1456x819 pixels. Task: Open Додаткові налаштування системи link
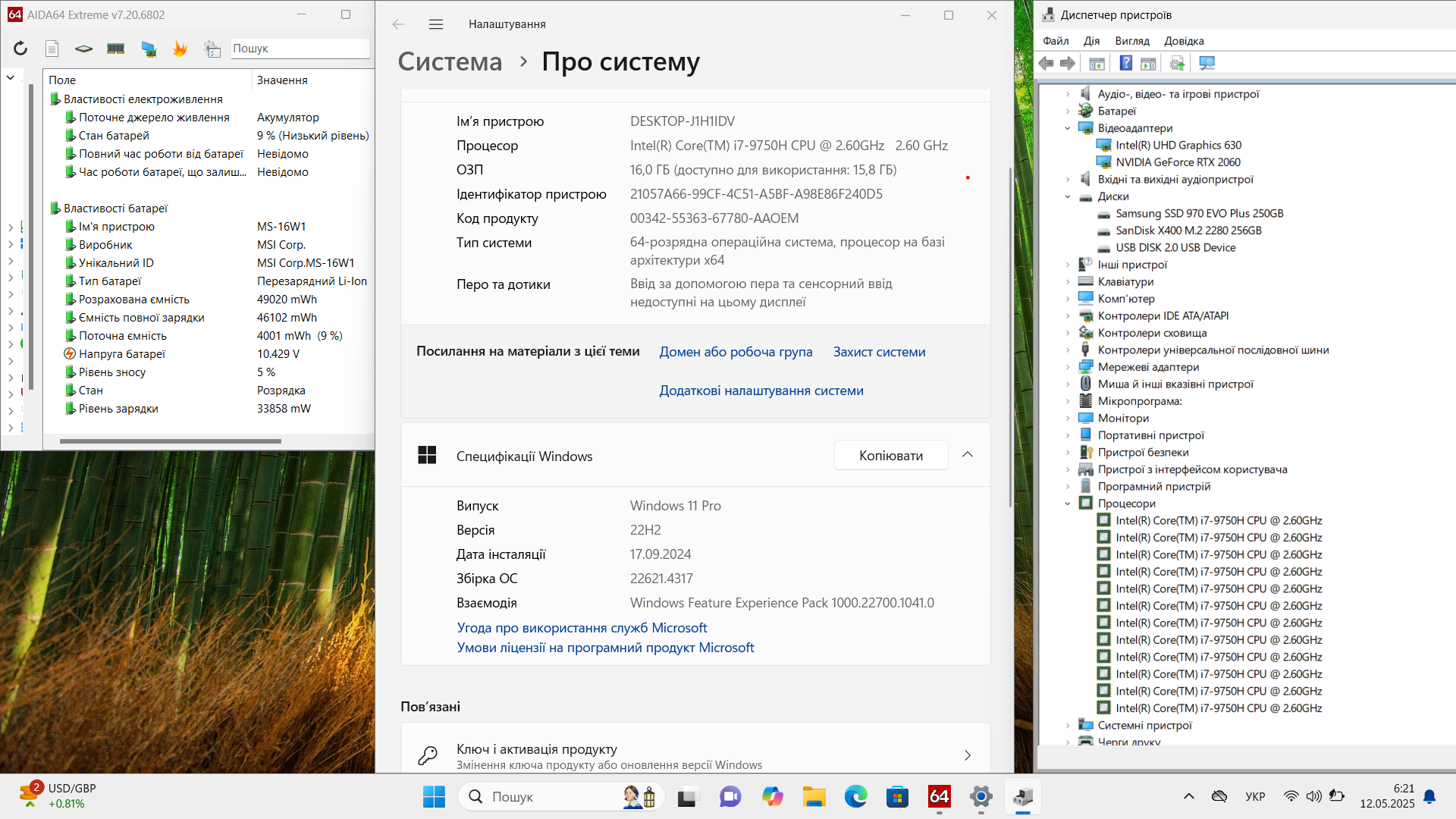pyautogui.click(x=761, y=391)
